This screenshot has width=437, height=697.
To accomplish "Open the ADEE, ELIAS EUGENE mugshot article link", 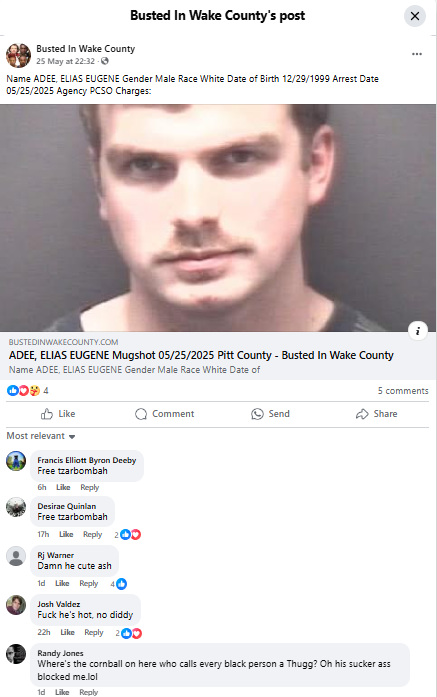I will pyautogui.click(x=201, y=355).
